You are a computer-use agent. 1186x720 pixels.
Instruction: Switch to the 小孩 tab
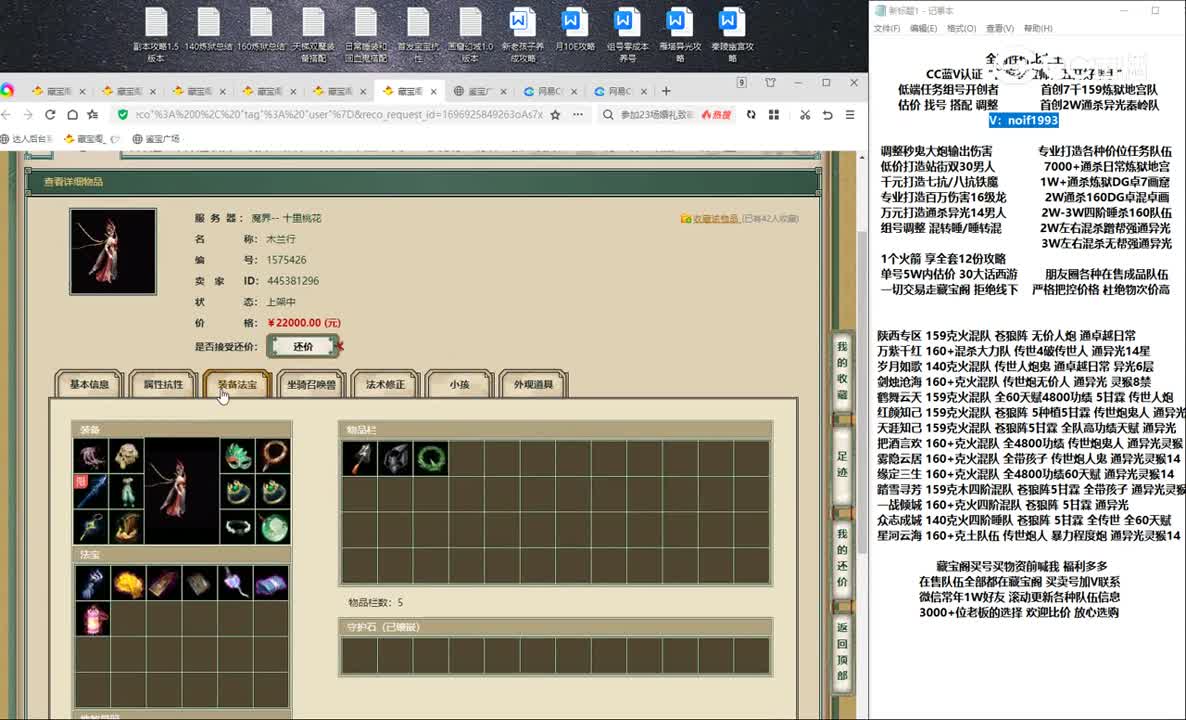[459, 384]
